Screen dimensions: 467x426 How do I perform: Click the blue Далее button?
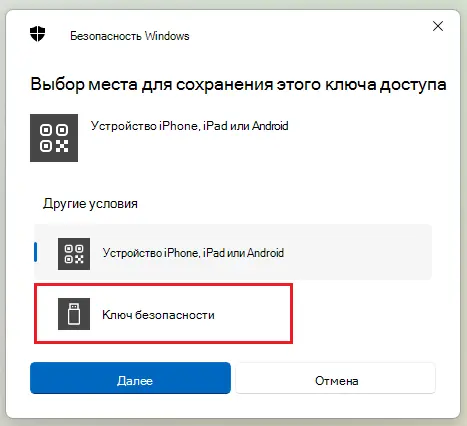click(130, 378)
